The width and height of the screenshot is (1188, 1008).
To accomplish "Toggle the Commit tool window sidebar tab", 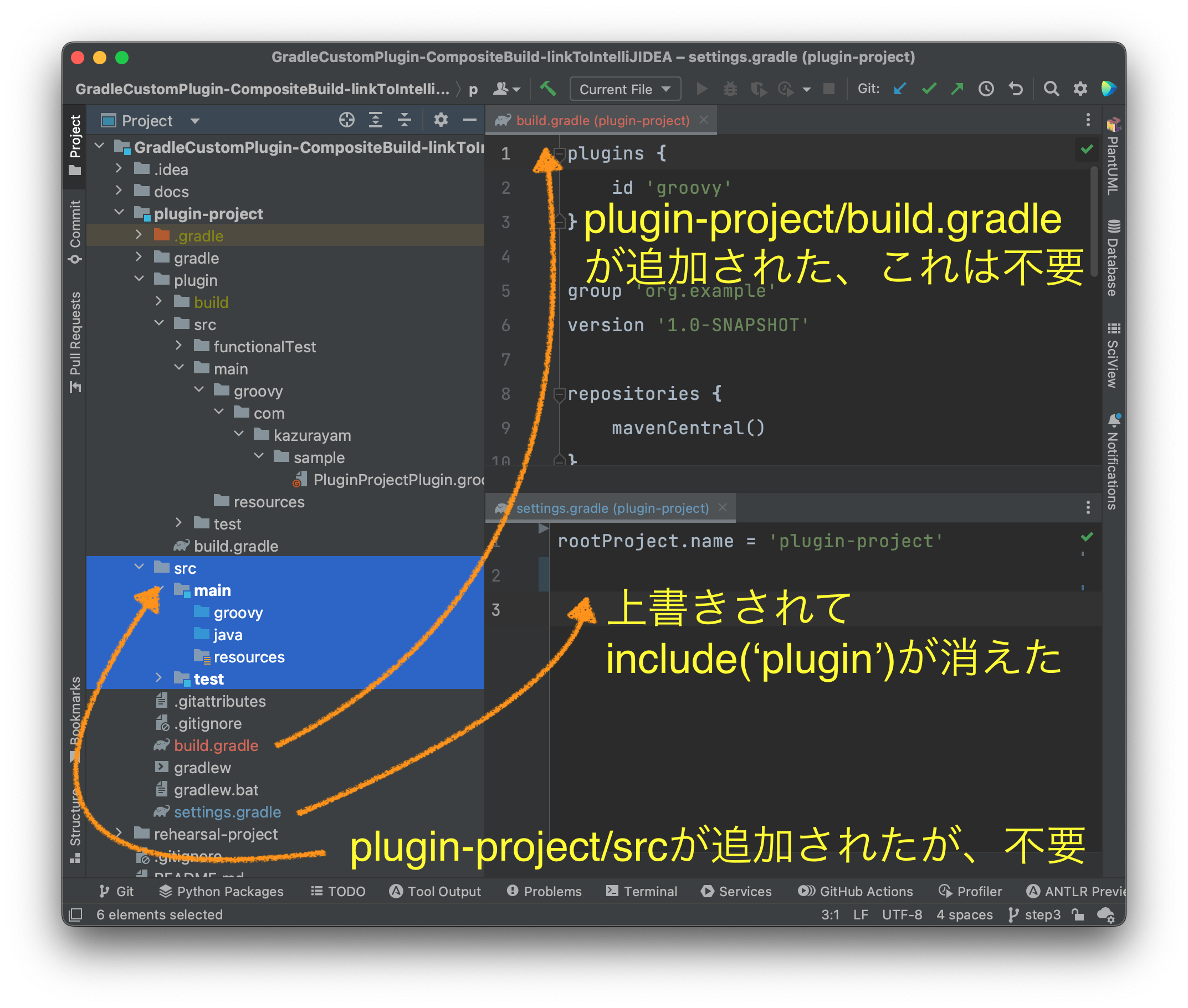I will [75, 232].
